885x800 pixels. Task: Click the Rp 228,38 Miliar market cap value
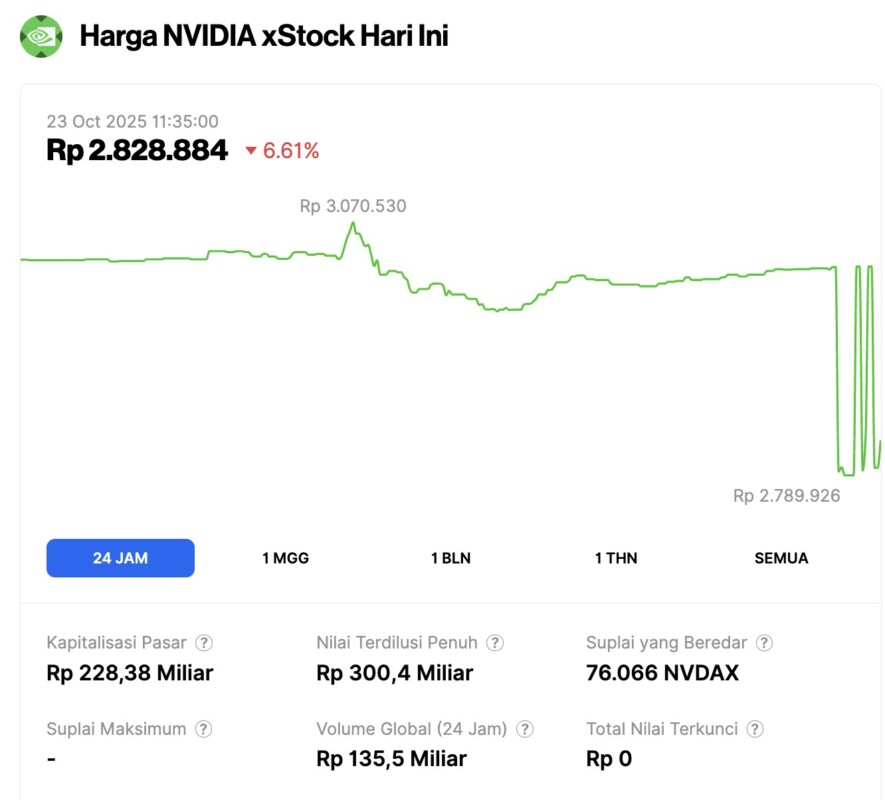(x=130, y=673)
